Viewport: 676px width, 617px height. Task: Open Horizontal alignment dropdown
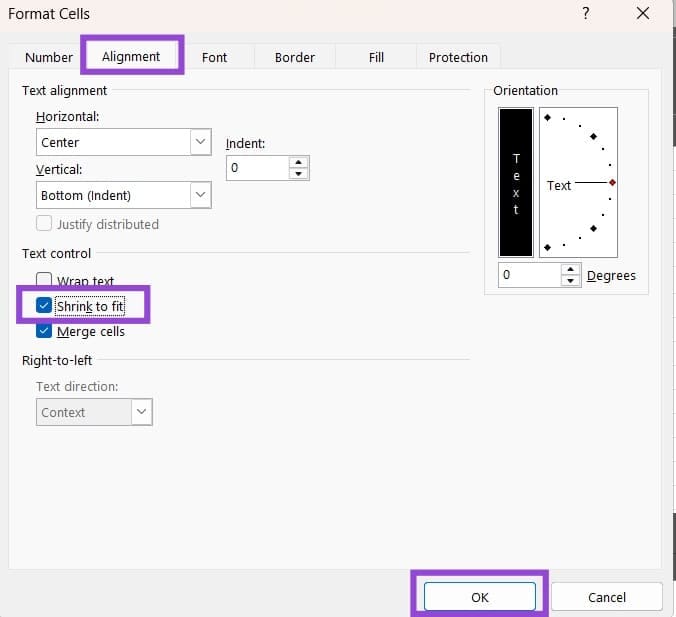tap(200, 142)
